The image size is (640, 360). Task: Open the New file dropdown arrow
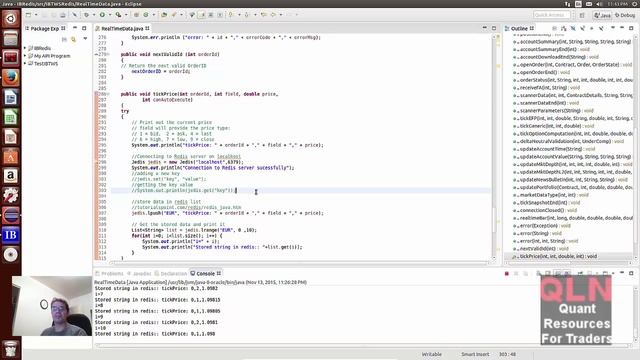click(x=36, y=15)
